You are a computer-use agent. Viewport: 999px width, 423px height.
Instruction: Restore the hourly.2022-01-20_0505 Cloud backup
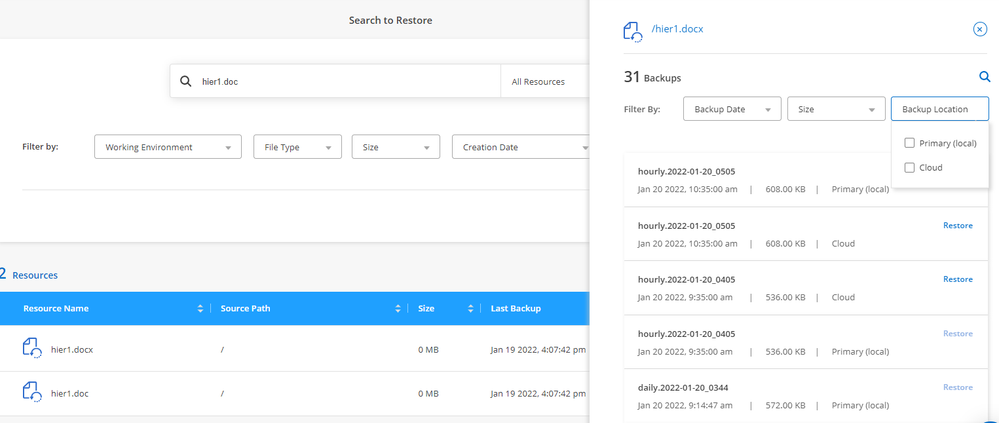coord(957,226)
